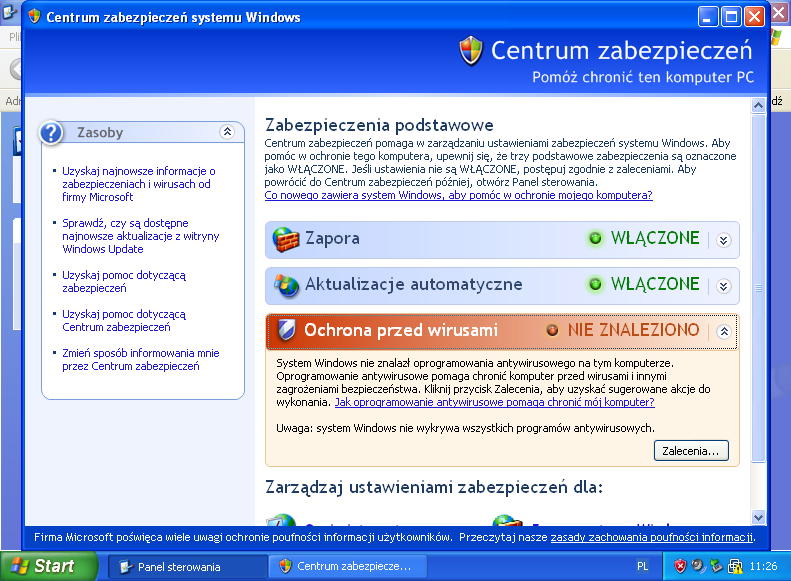791x581 pixels.
Task: Expand the Zapora section chevron
Action: click(x=723, y=240)
